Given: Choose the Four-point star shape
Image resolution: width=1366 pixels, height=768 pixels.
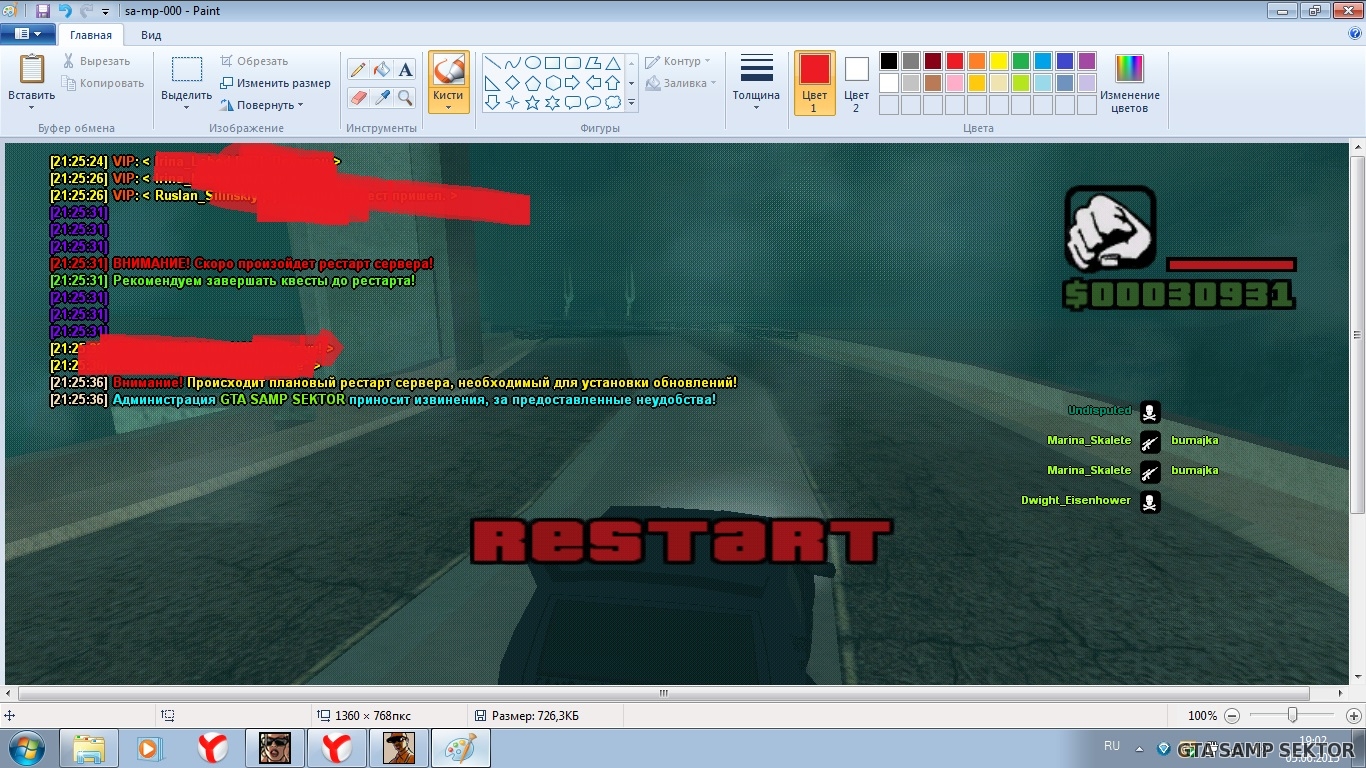Looking at the screenshot, I should (x=513, y=102).
